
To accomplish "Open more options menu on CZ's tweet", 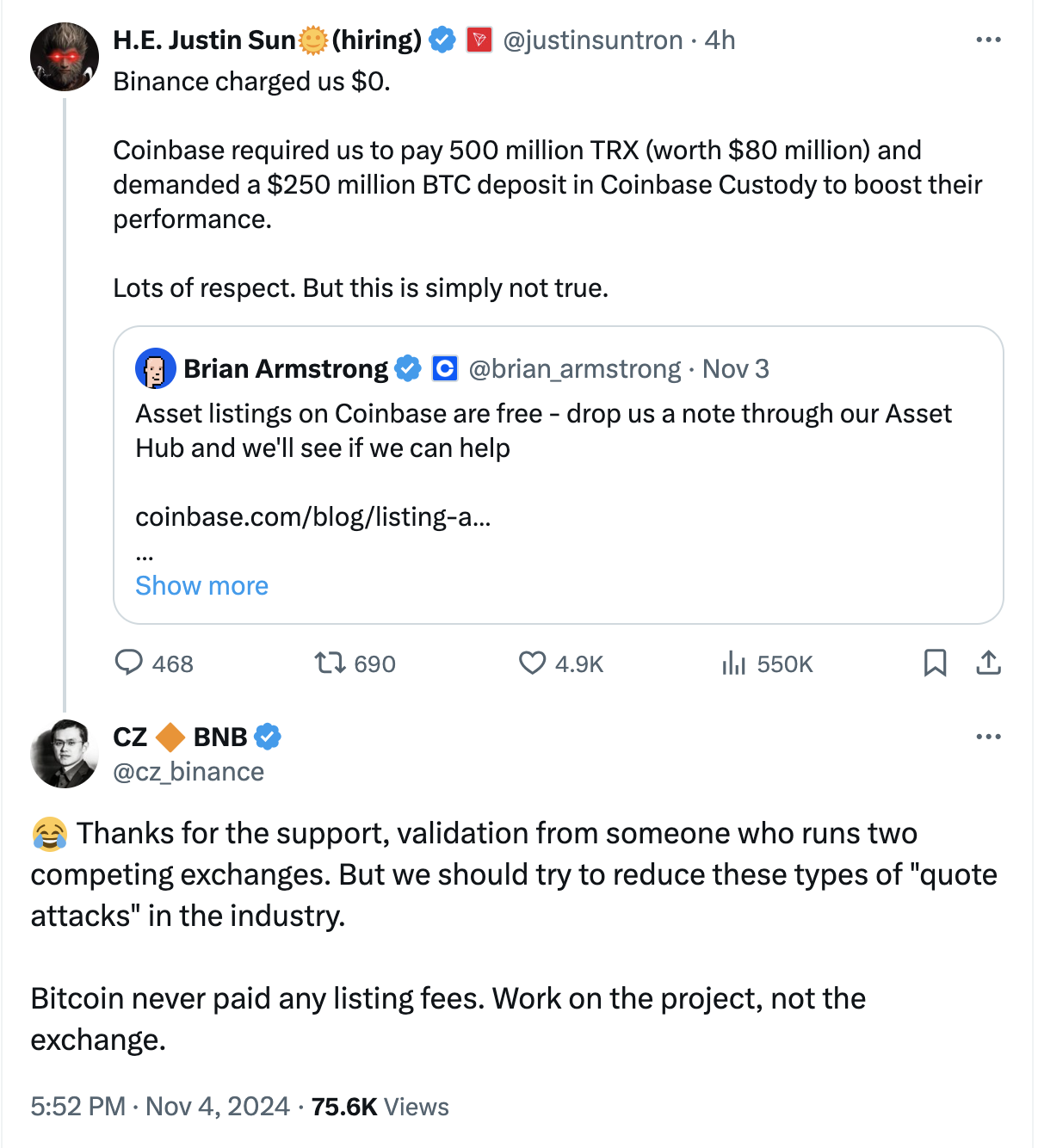I will (988, 737).
